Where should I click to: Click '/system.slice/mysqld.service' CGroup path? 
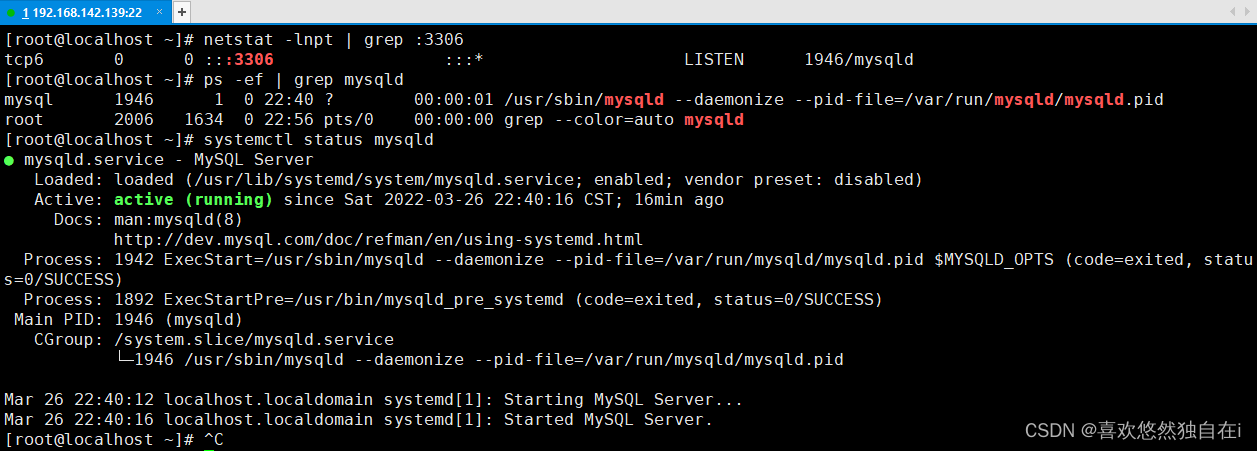coord(254,340)
